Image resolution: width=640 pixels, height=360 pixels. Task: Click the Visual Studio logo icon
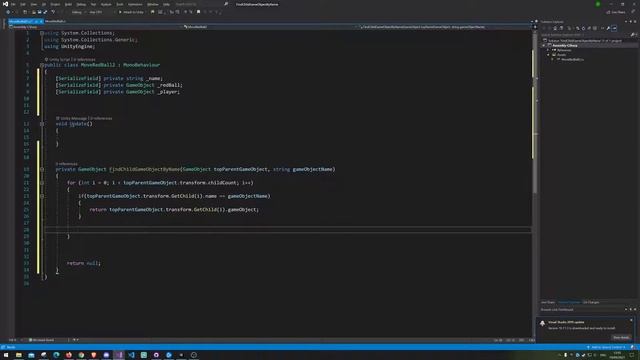5,4
